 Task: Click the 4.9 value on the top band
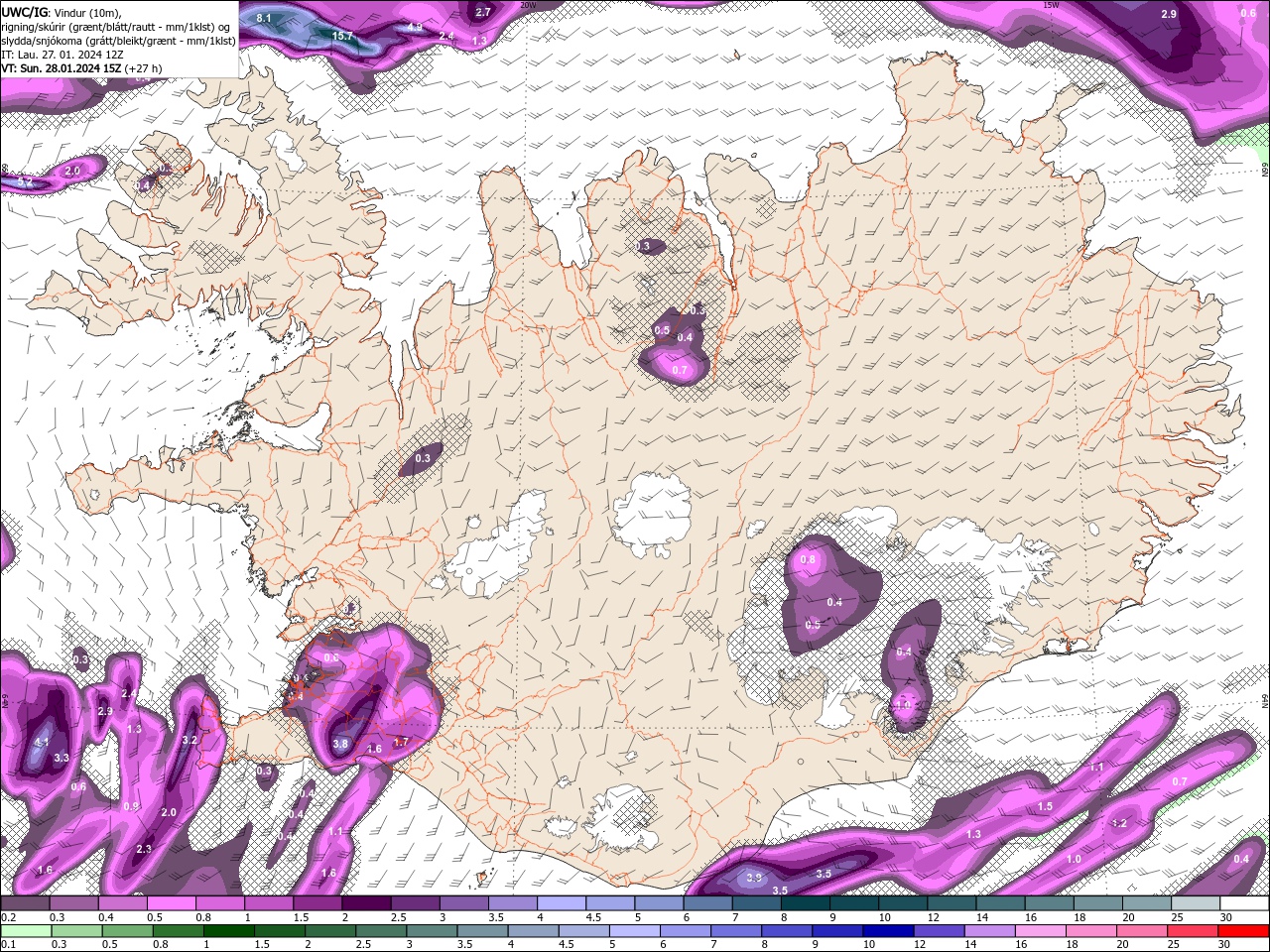coord(416,27)
